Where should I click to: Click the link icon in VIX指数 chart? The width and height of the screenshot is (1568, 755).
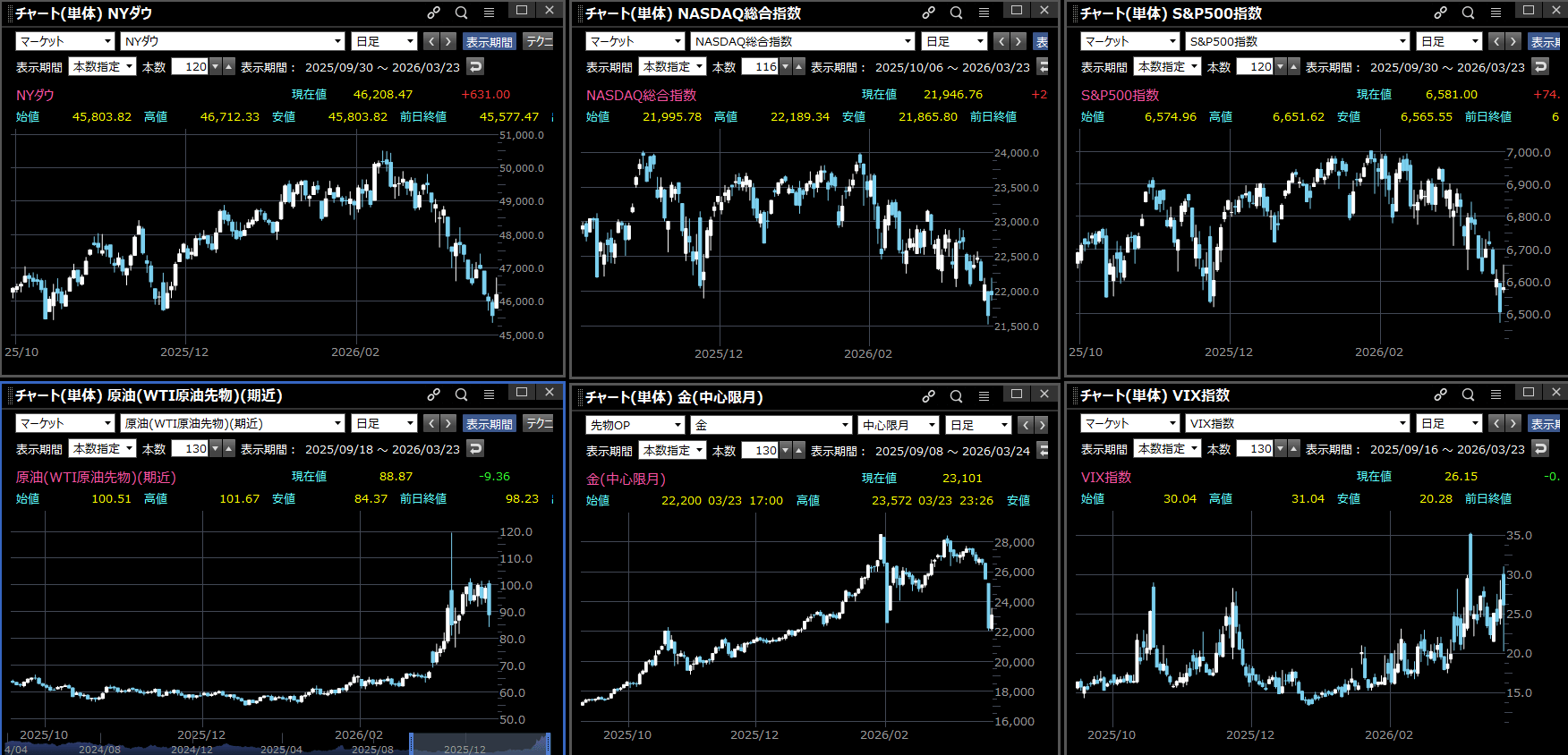point(1440,394)
